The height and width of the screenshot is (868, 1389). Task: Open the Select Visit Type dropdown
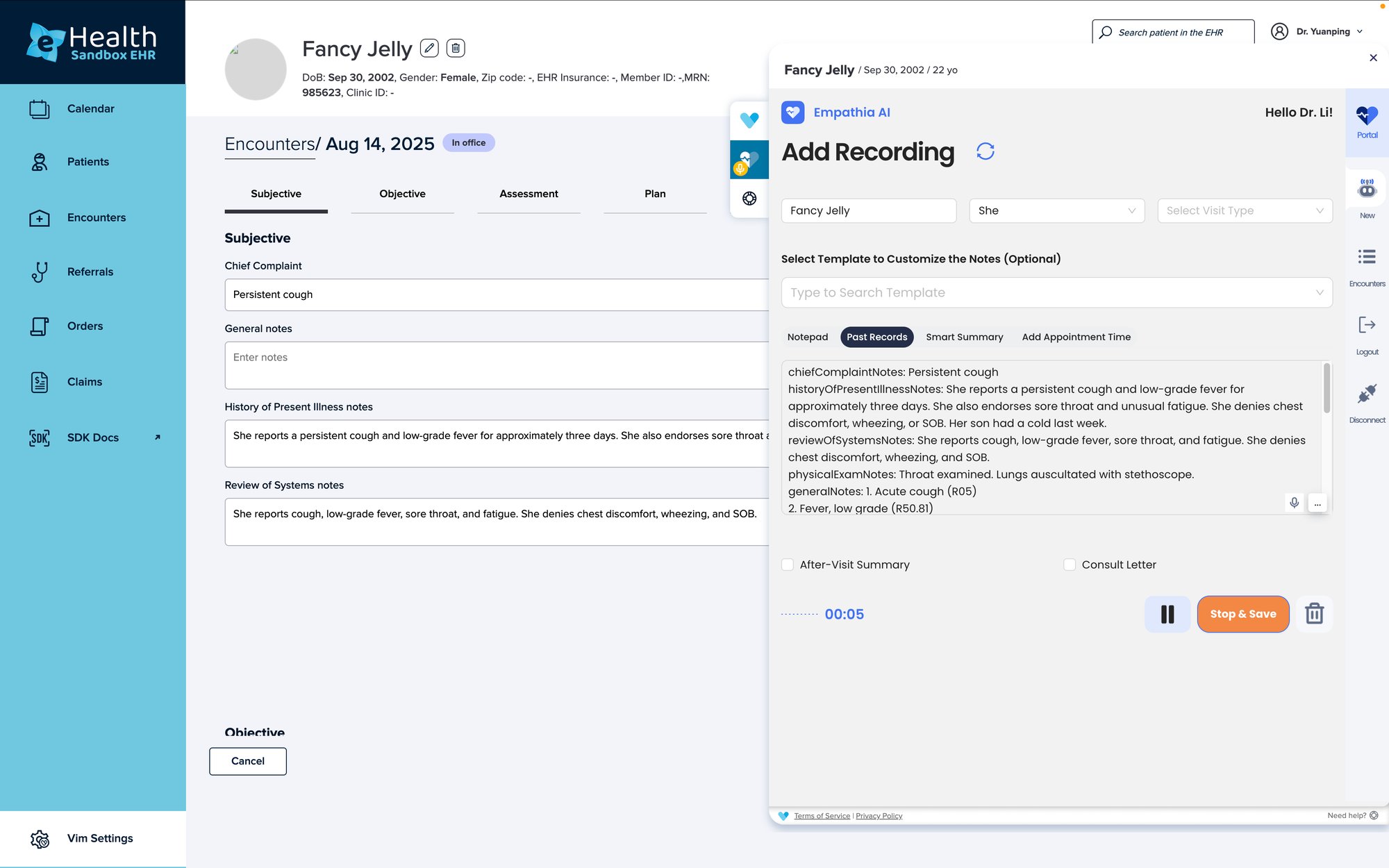(x=1245, y=210)
